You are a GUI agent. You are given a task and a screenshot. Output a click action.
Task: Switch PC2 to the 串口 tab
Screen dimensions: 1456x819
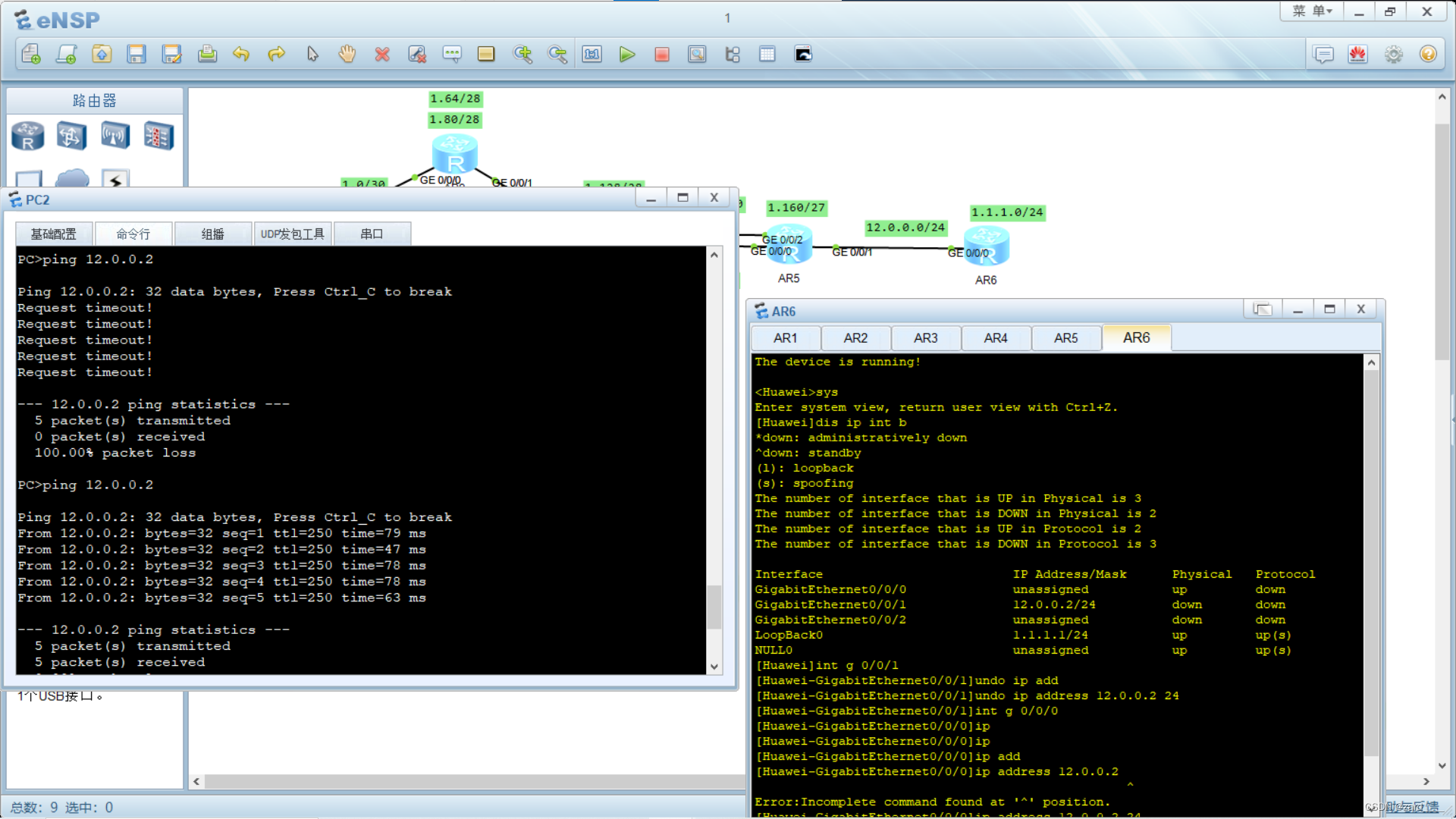click(x=372, y=234)
